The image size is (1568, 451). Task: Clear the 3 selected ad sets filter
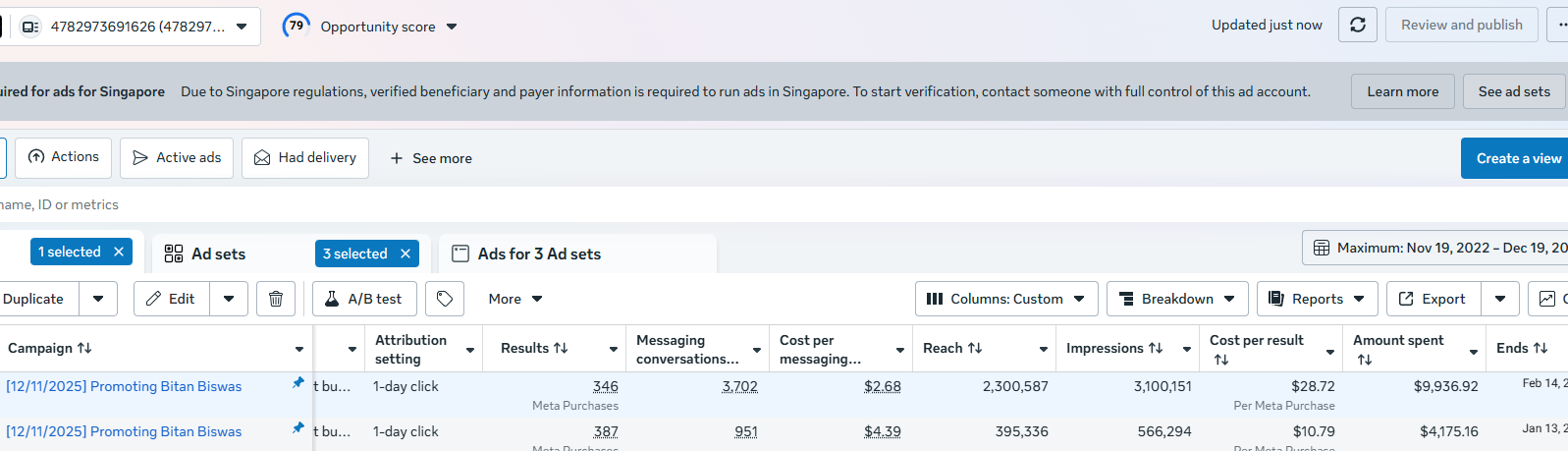[x=406, y=254]
